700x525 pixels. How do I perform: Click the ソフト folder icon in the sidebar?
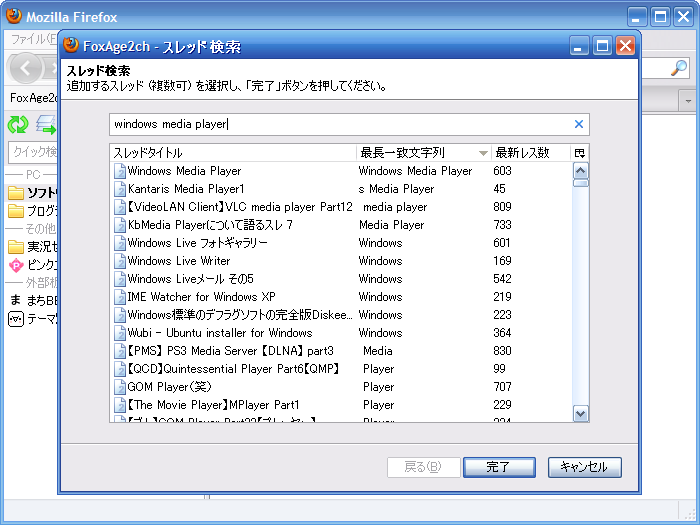click(16, 193)
